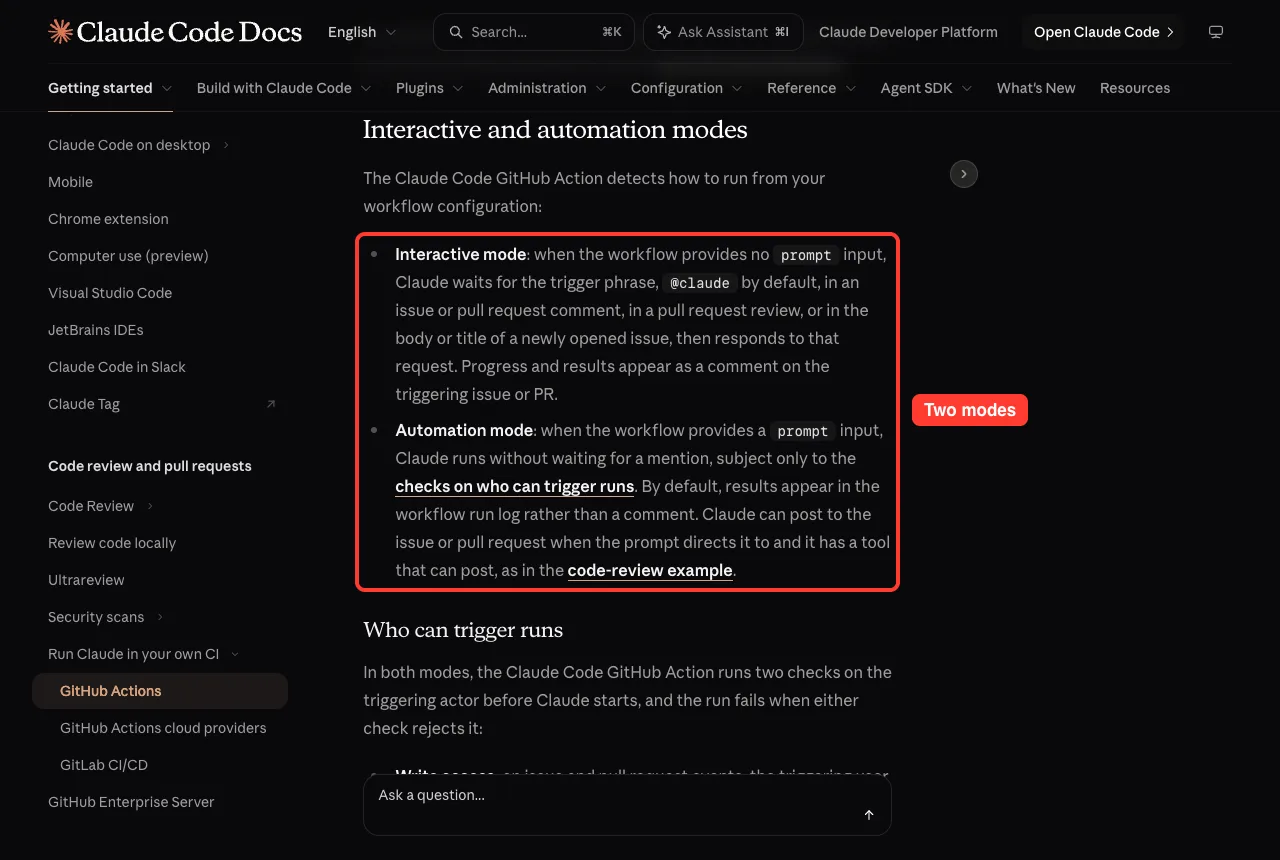Click the Open Claude Code button
Image resolution: width=1280 pixels, height=860 pixels.
1104,32
